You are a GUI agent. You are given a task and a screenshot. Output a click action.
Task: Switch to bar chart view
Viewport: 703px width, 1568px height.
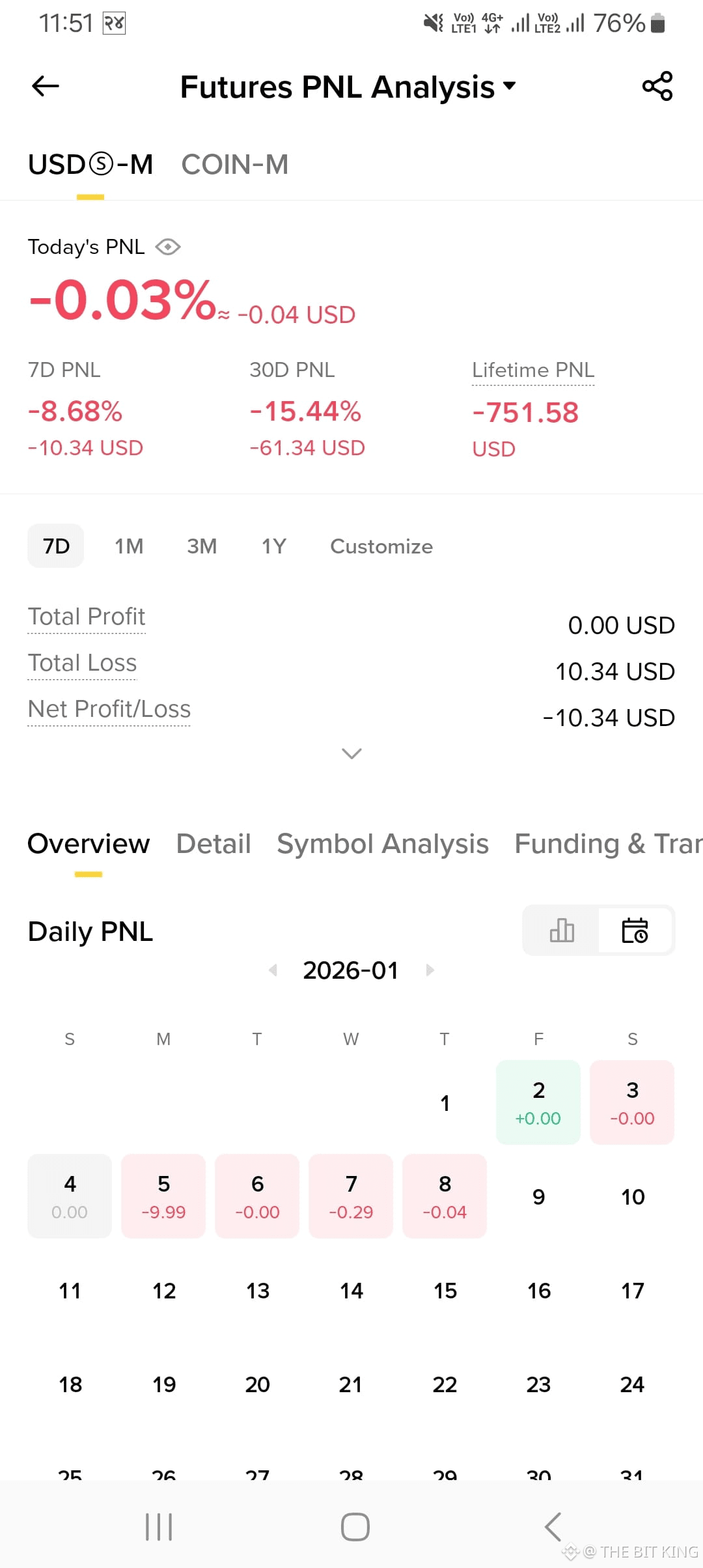coord(562,931)
